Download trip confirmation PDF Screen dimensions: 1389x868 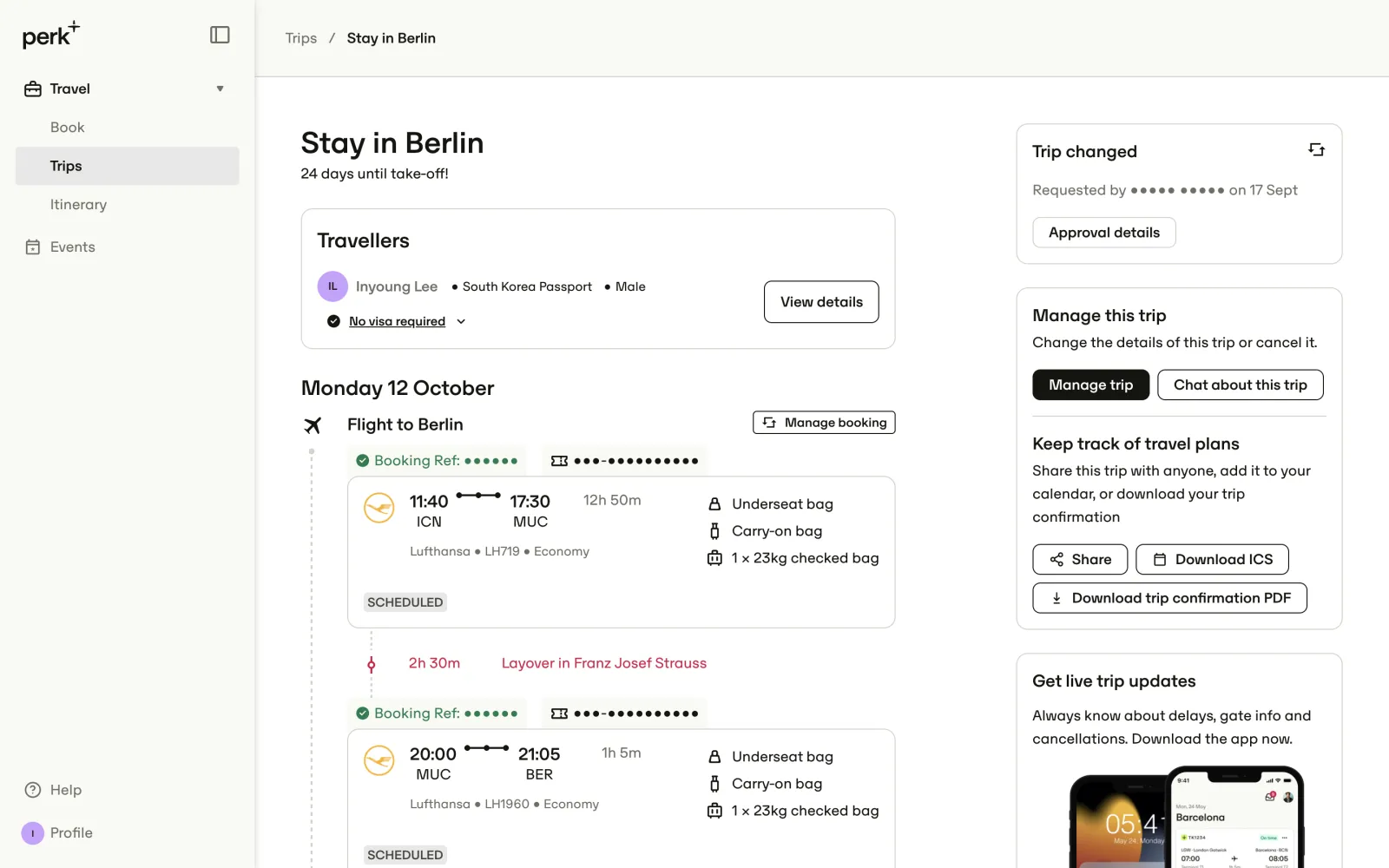click(x=1169, y=598)
